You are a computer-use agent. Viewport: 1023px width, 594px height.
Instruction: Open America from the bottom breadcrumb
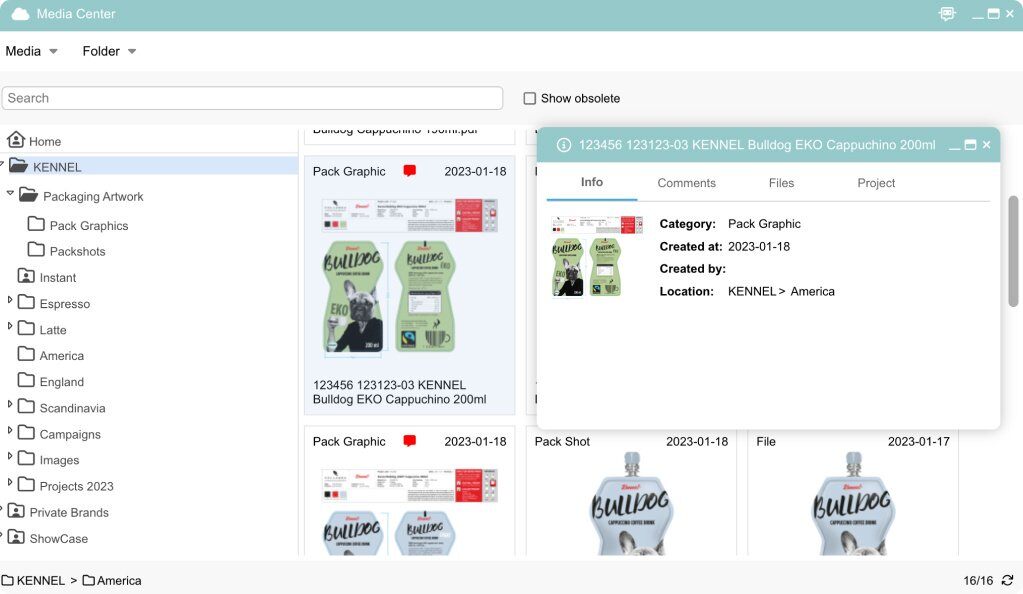(119, 580)
